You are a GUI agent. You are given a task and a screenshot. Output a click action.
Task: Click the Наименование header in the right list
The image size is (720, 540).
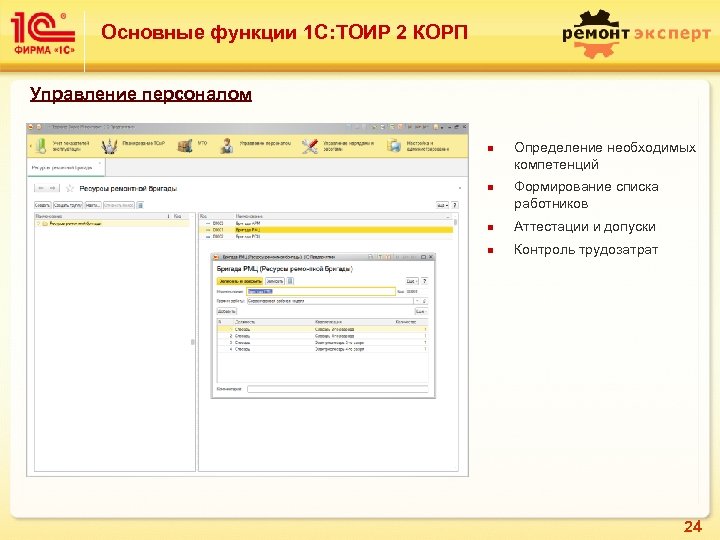click(249, 216)
